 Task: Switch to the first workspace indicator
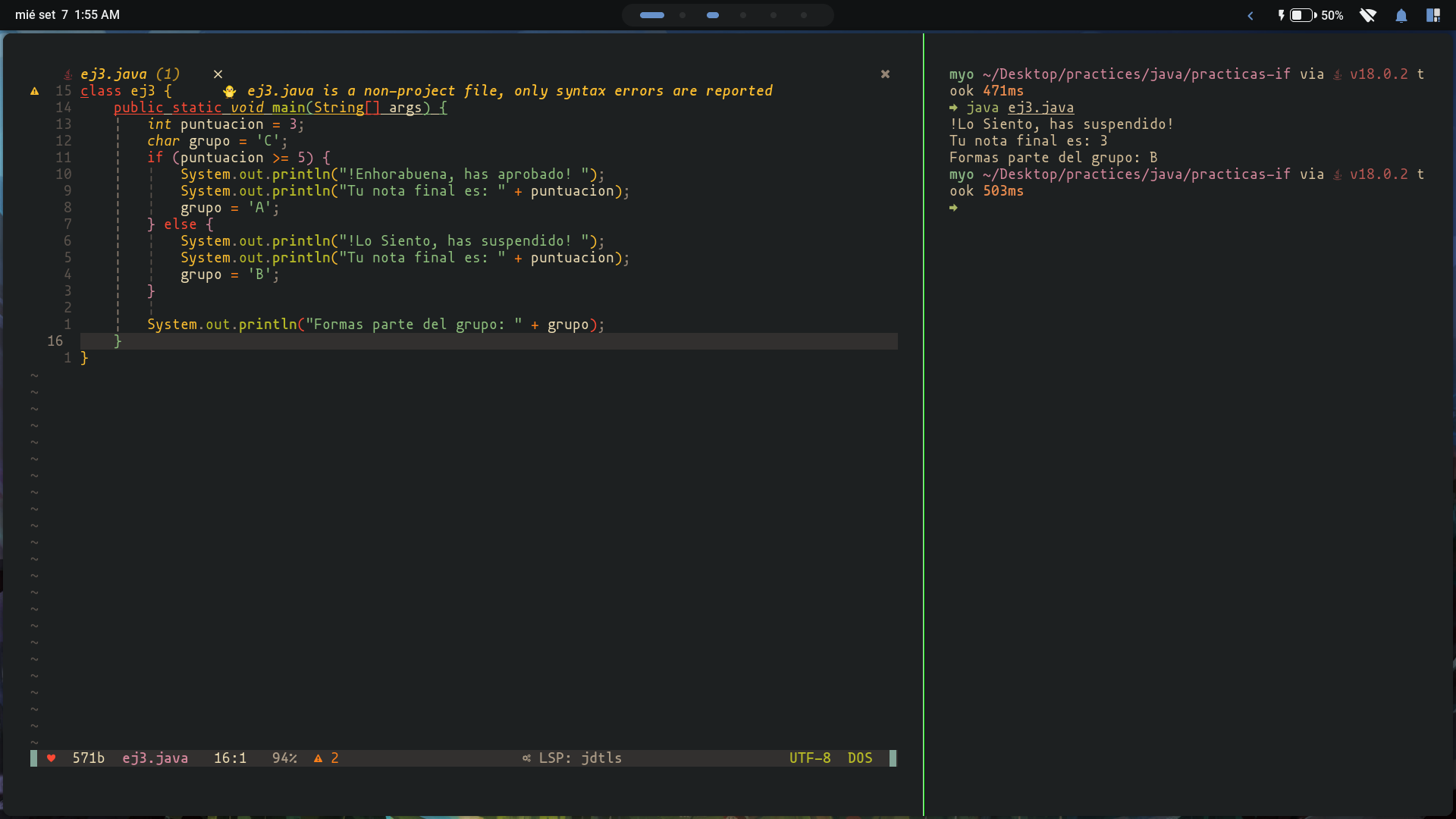tap(651, 15)
